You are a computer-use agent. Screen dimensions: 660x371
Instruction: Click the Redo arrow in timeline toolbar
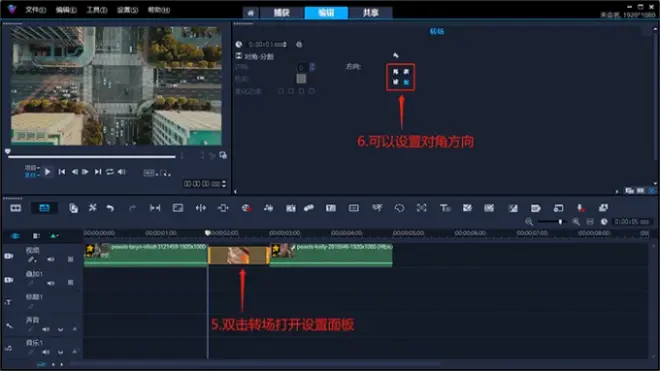click(132, 208)
